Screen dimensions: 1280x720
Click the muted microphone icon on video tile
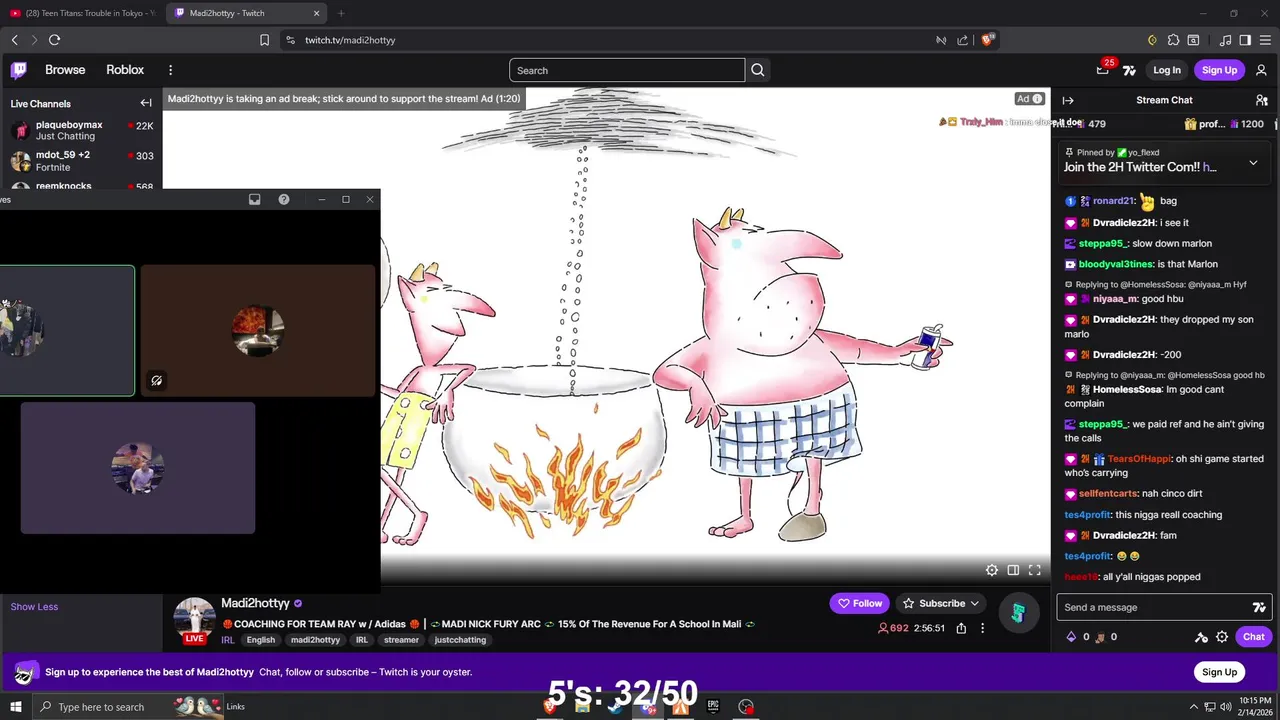156,380
